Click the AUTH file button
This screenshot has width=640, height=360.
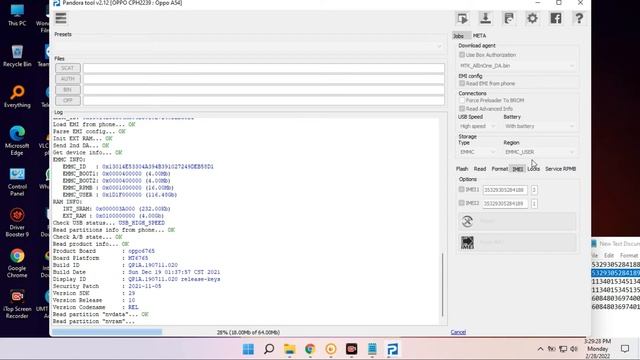point(68,79)
